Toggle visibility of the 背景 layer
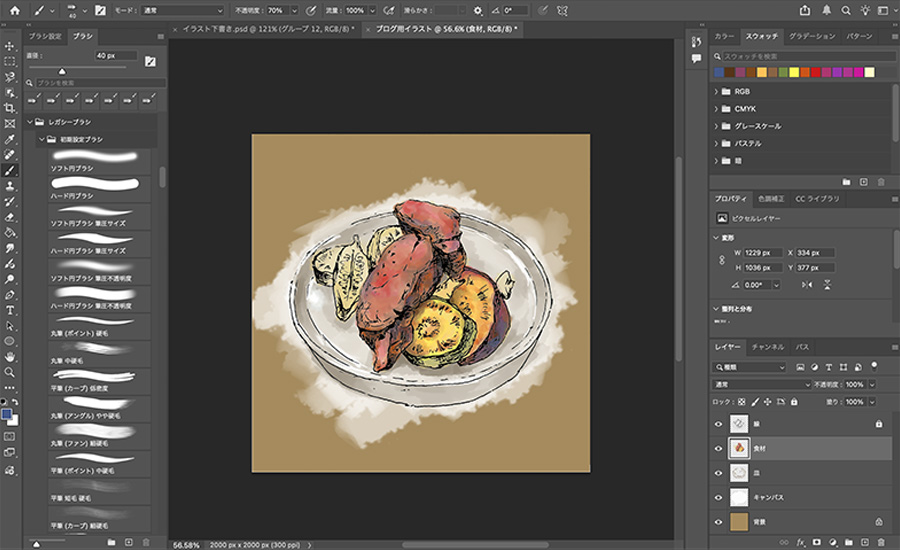 tap(718, 521)
